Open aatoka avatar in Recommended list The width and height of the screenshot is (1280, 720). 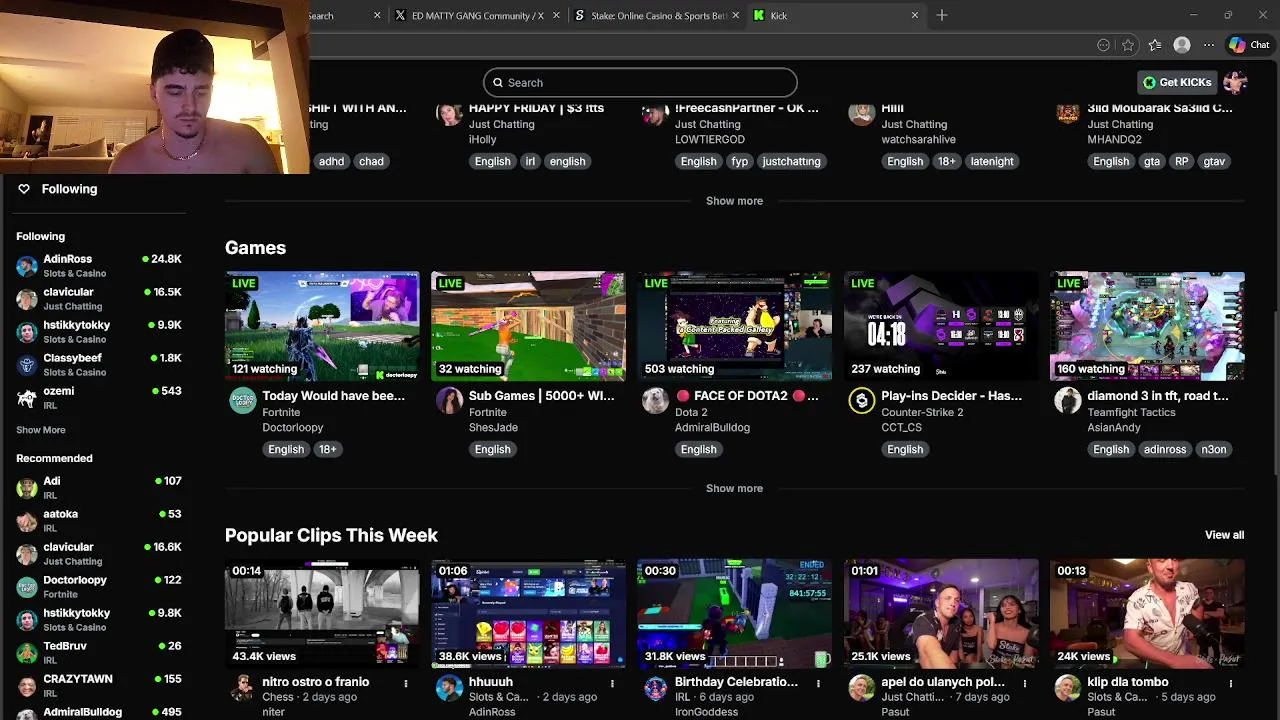click(x=27, y=521)
